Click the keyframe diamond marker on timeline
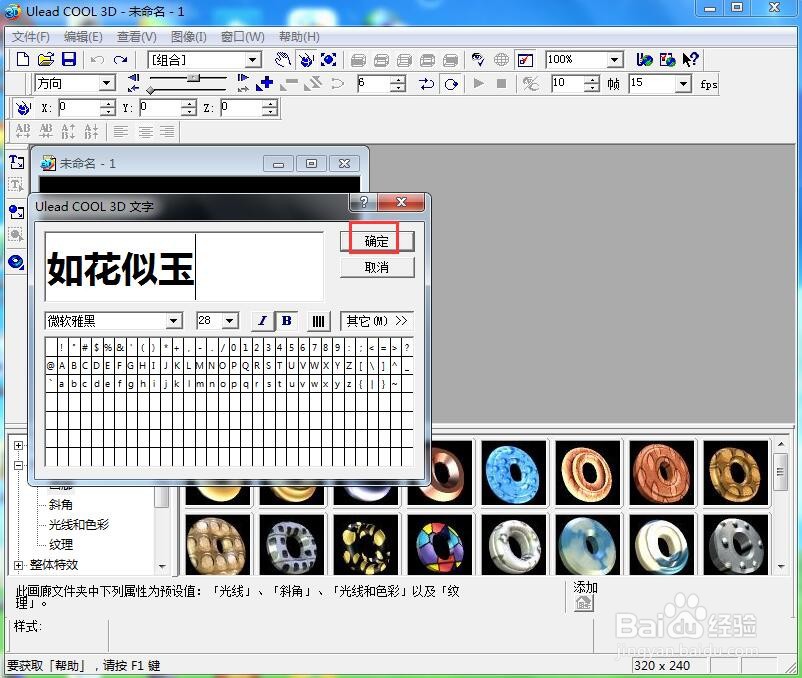 (150, 91)
